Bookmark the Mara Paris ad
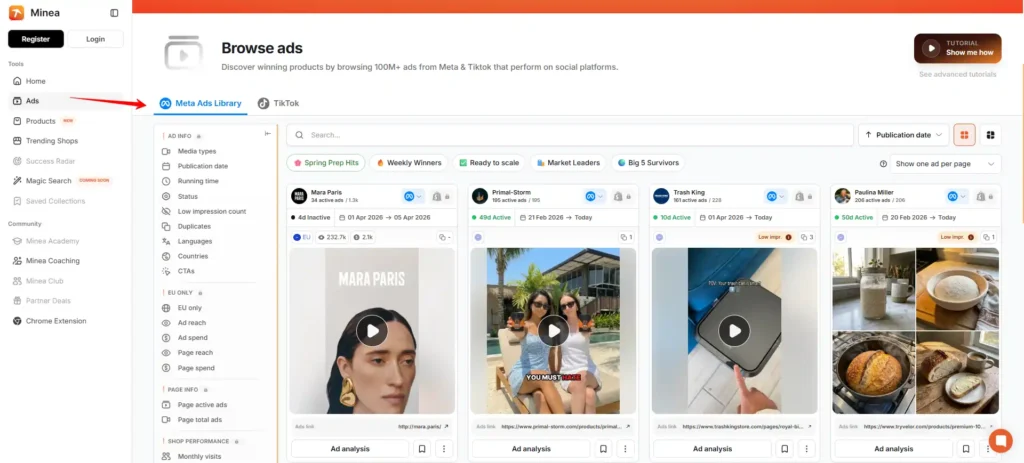Screen dimensions: 1024x463 pyautogui.click(x=422, y=449)
